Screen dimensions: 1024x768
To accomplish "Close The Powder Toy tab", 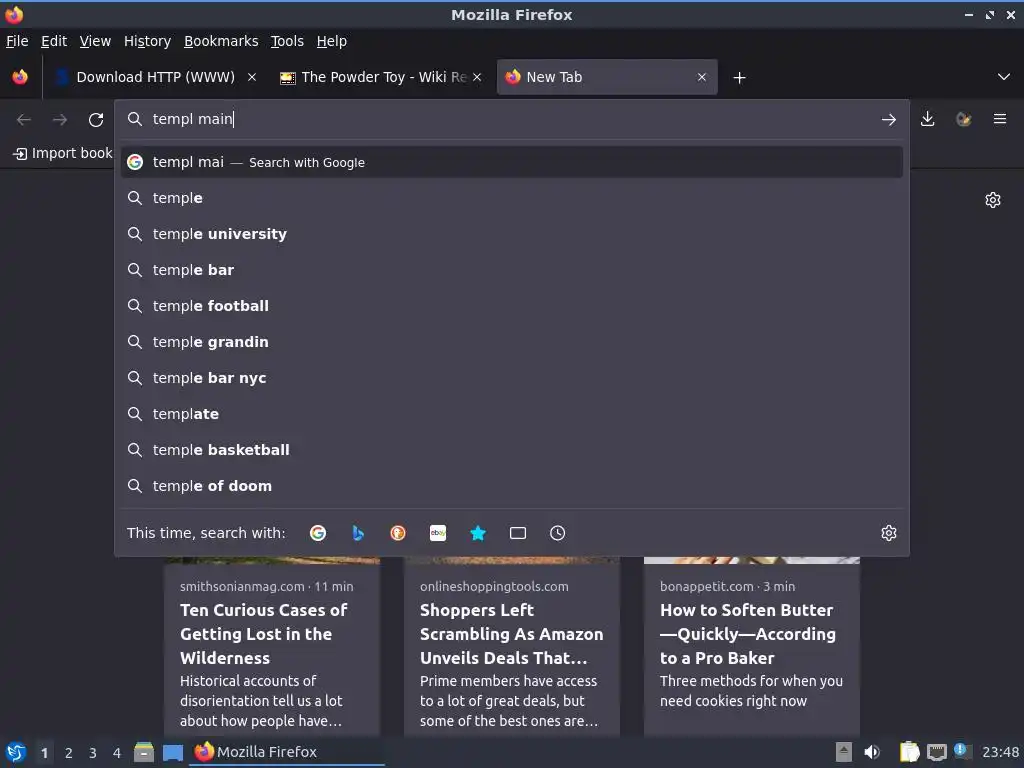I will tap(477, 77).
